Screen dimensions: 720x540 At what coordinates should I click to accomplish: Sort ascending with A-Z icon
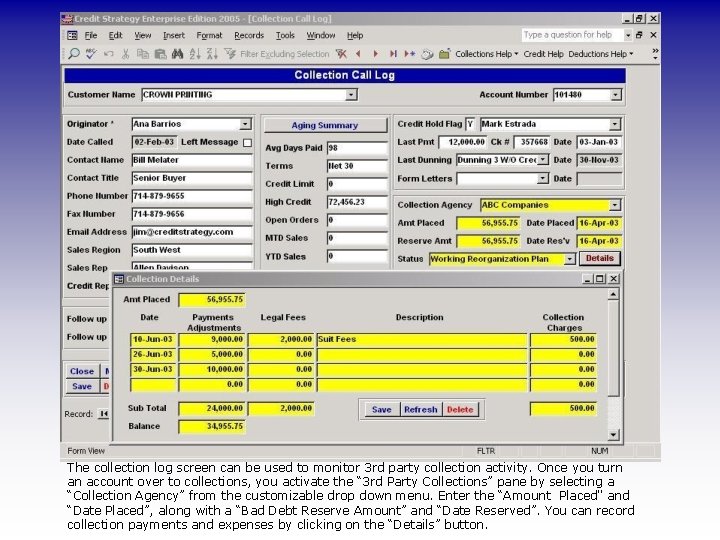(195, 54)
